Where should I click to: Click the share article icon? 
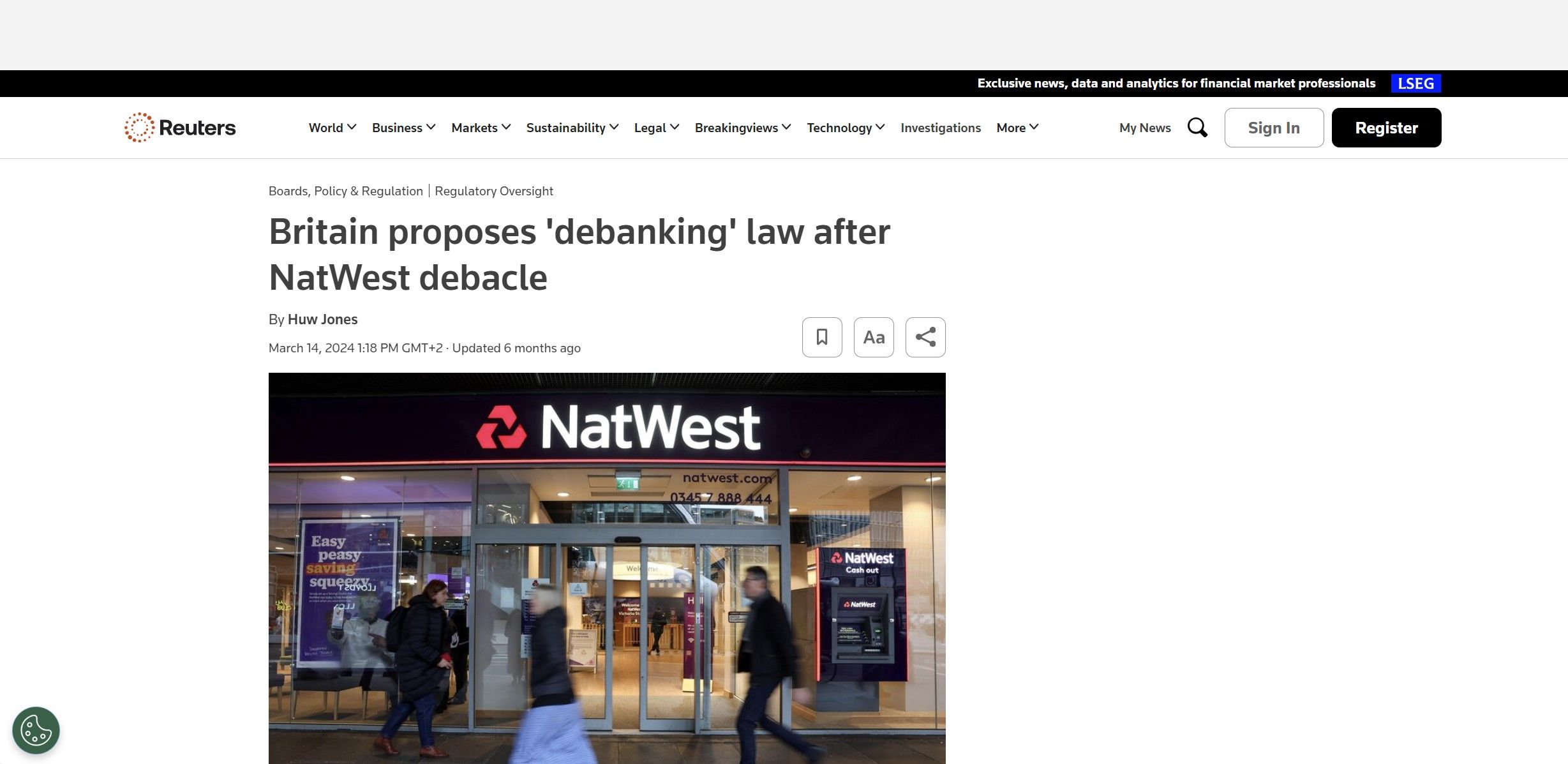click(925, 337)
